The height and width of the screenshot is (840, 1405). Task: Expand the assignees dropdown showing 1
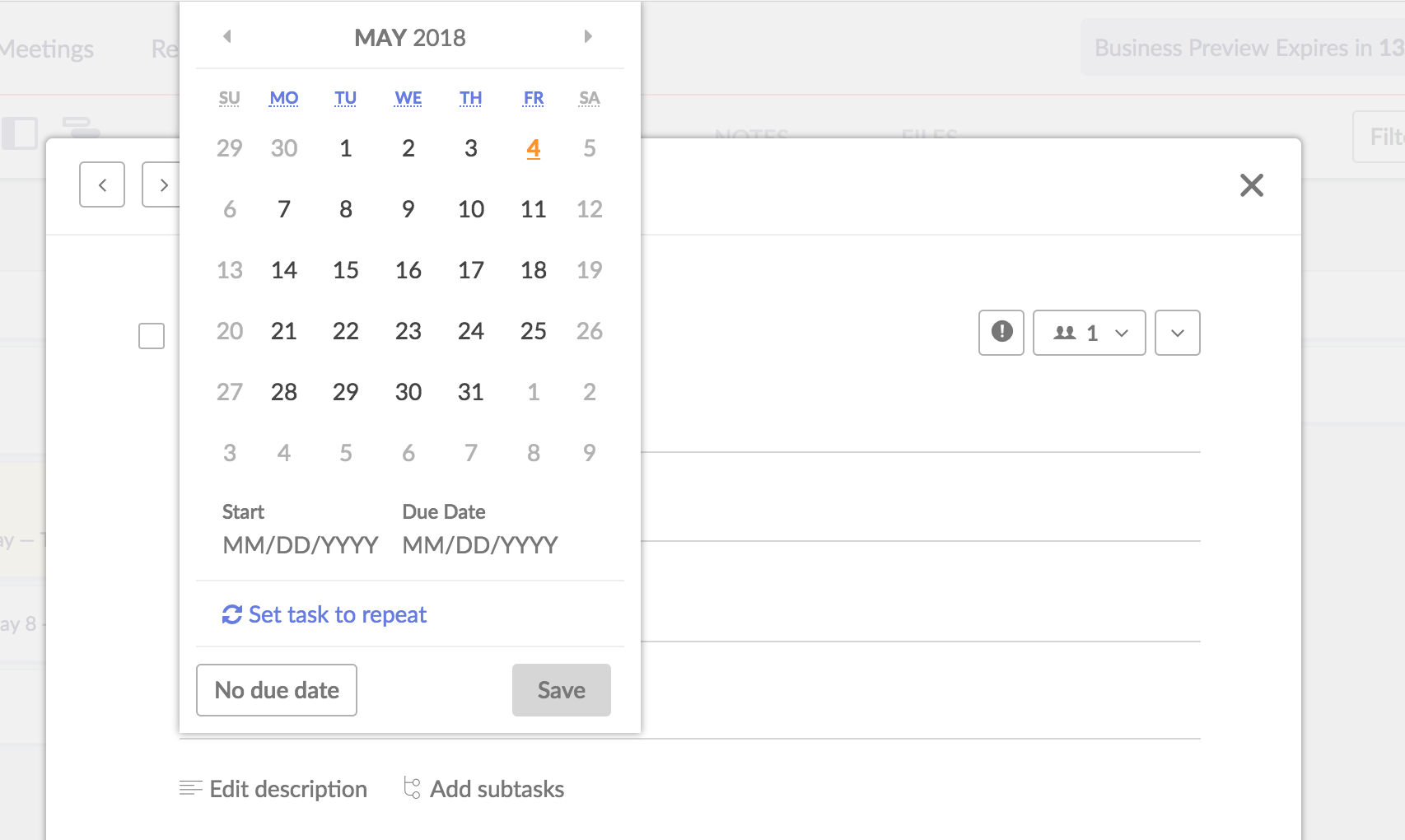coord(1089,333)
